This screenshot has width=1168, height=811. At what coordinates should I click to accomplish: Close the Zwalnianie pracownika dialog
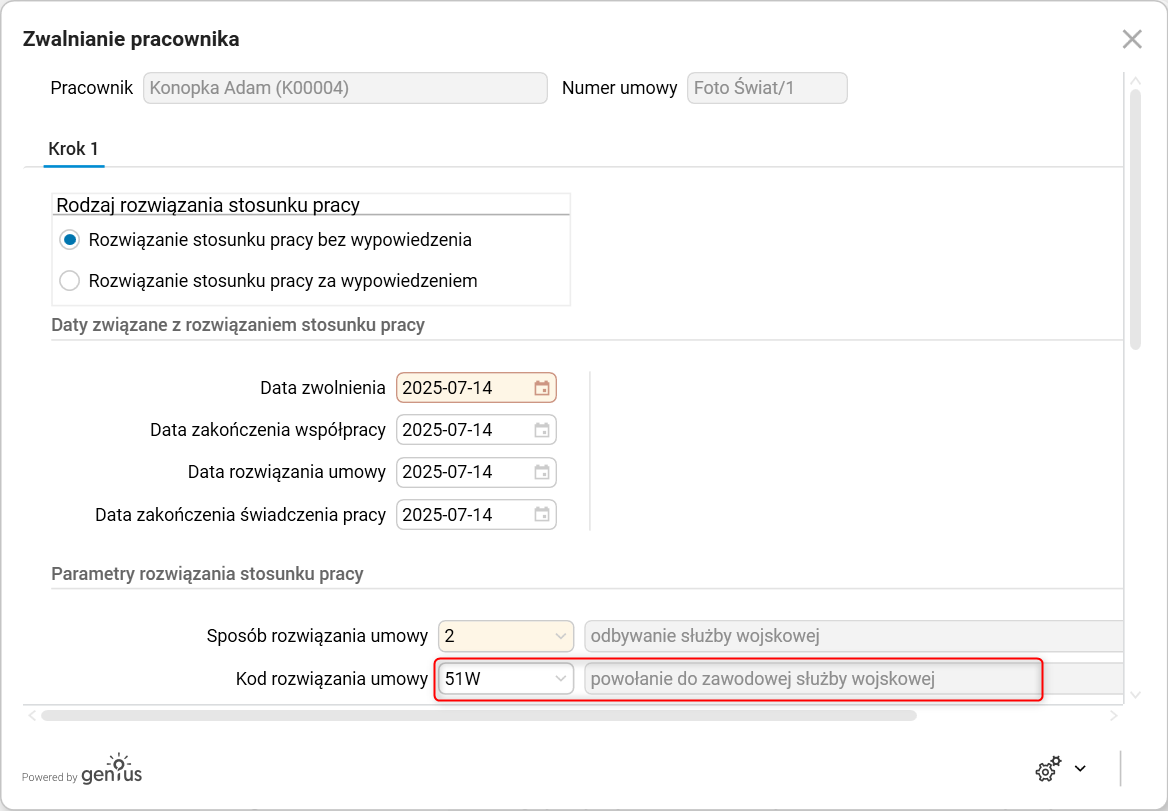[x=1132, y=39]
